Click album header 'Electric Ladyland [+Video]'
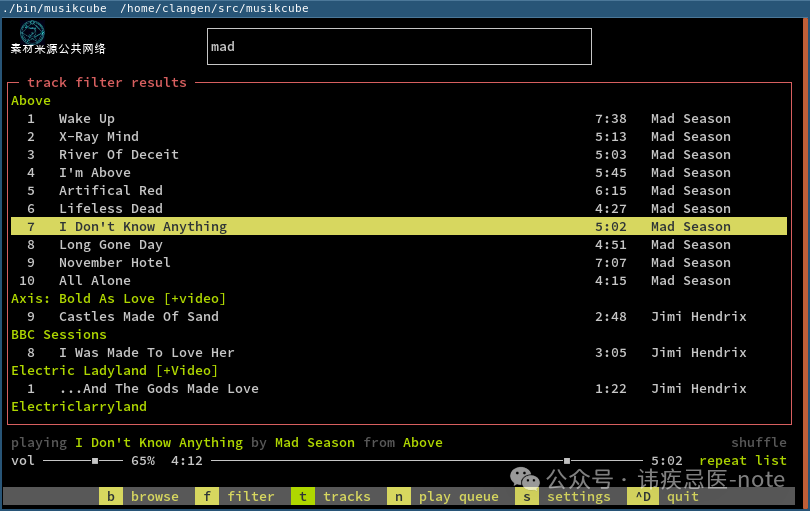810x511 pixels. pyautogui.click(x=114, y=370)
